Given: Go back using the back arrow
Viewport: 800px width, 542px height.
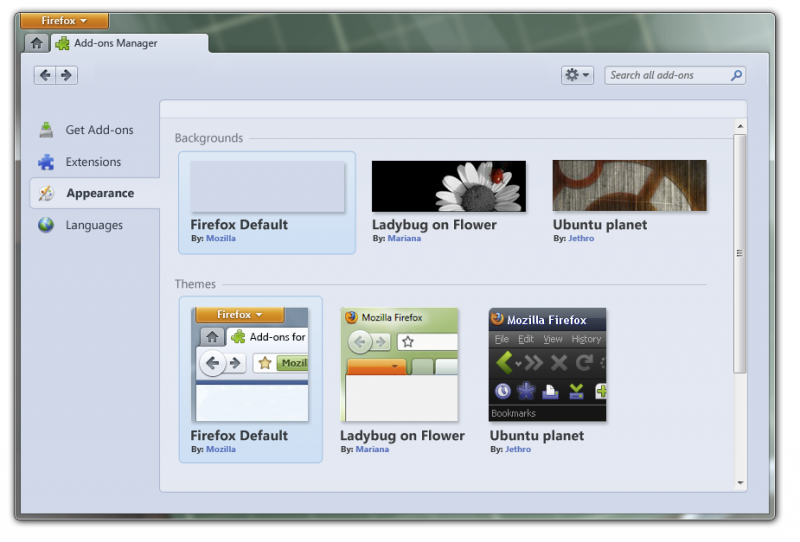Looking at the screenshot, I should pyautogui.click(x=45, y=76).
